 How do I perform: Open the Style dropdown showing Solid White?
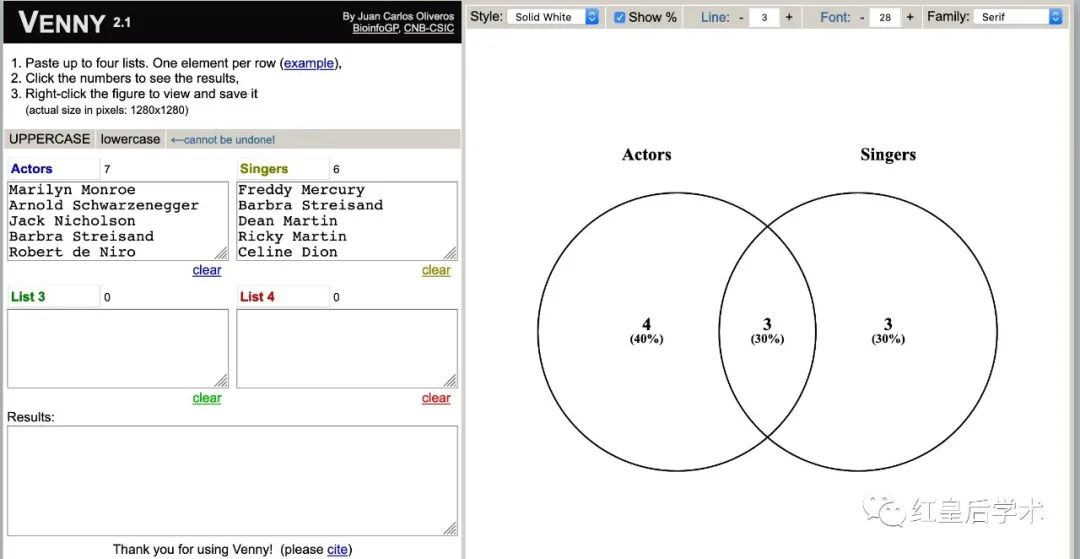553,17
